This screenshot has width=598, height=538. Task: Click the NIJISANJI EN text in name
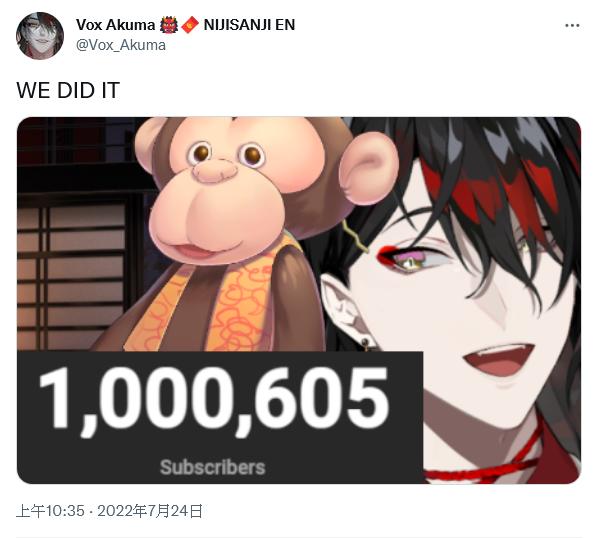pos(249,25)
